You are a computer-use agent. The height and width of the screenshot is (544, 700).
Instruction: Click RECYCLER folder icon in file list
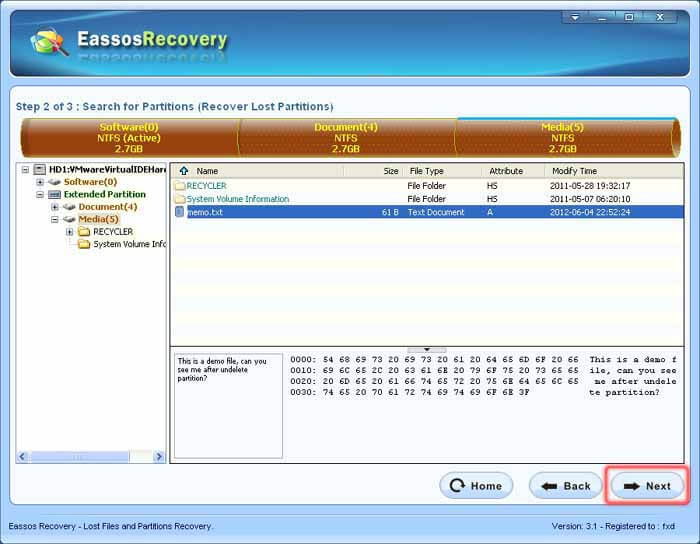(180, 186)
